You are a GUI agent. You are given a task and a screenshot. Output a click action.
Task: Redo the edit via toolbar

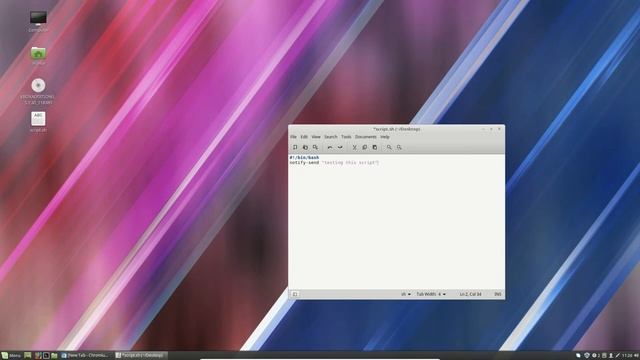coord(340,147)
